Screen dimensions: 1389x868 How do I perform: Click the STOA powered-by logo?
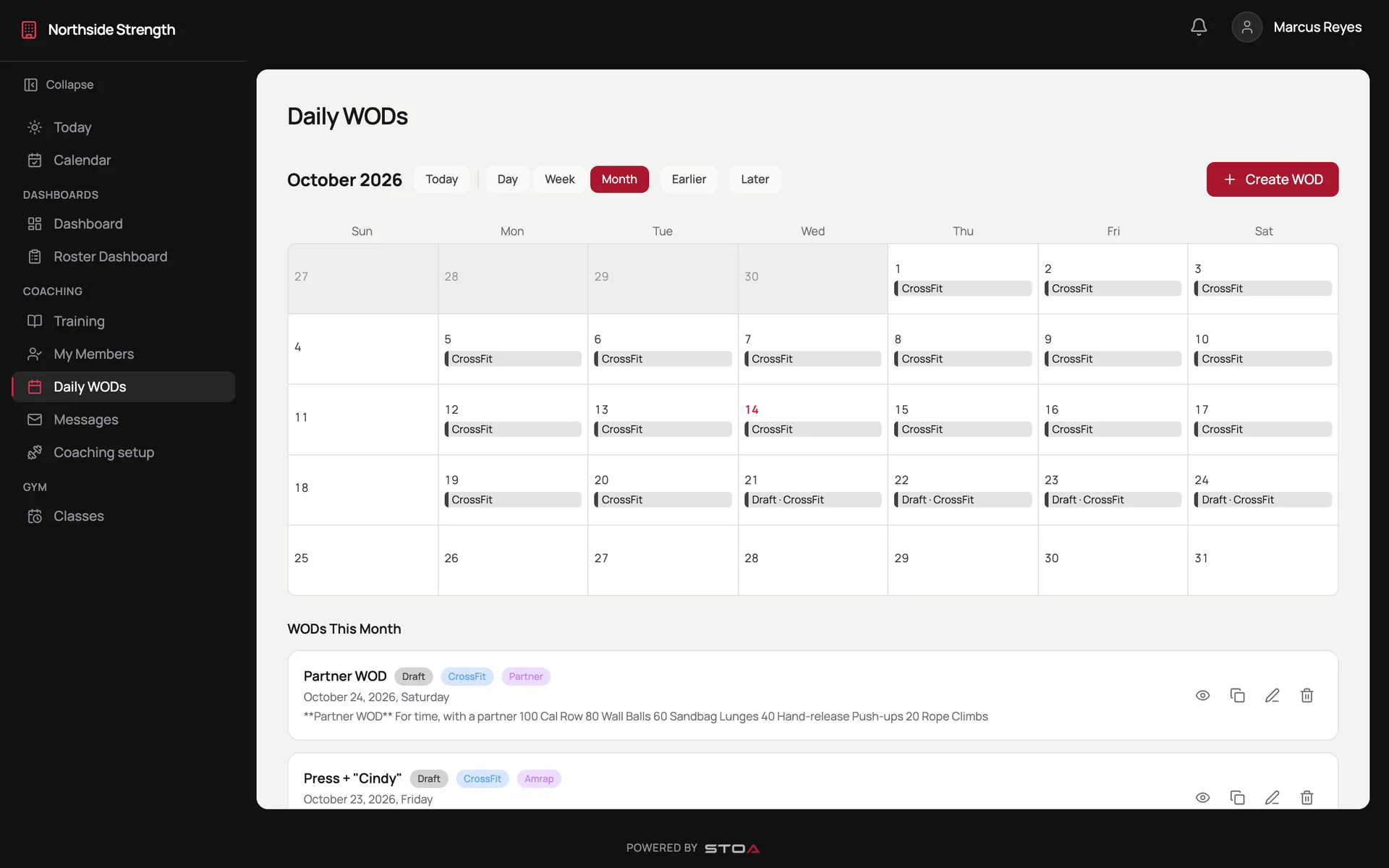pos(732,848)
